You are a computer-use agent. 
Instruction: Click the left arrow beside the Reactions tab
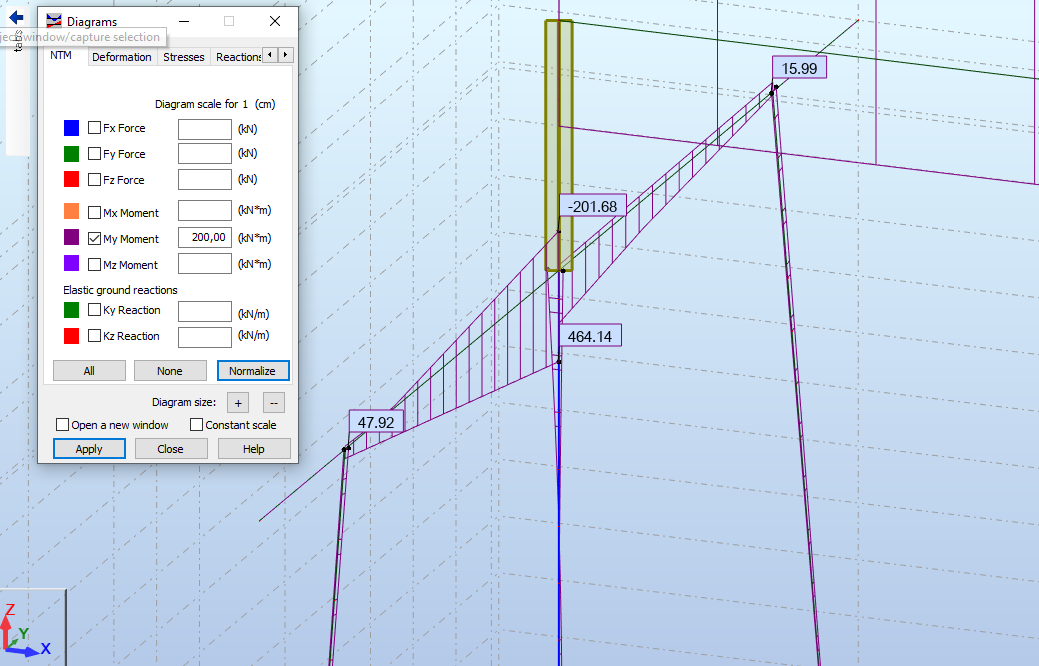(268, 56)
